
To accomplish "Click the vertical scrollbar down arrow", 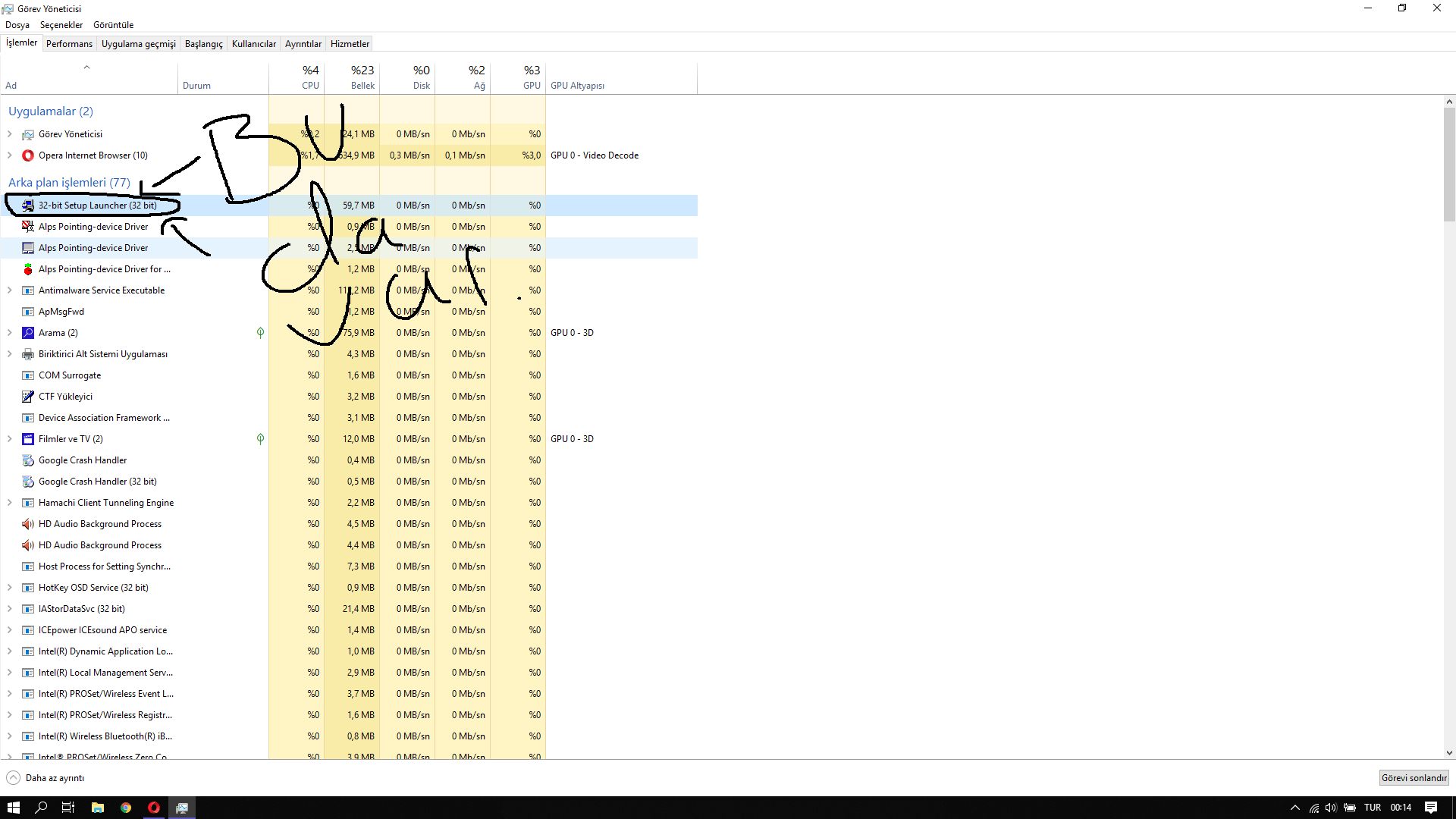I will 1449,753.
